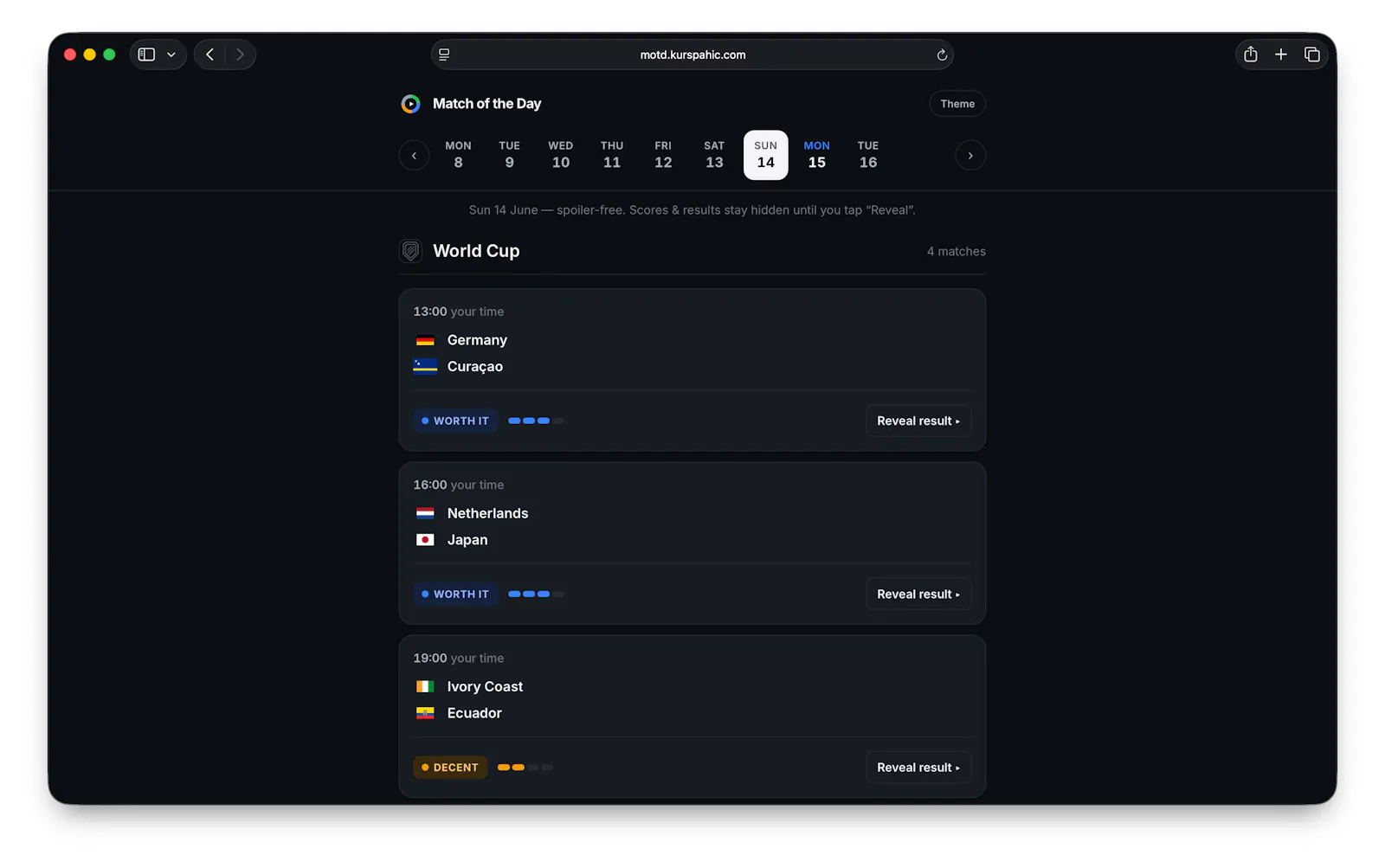Click the Ivory Coast flag icon
Screen dimensions: 1385x868
pos(425,686)
